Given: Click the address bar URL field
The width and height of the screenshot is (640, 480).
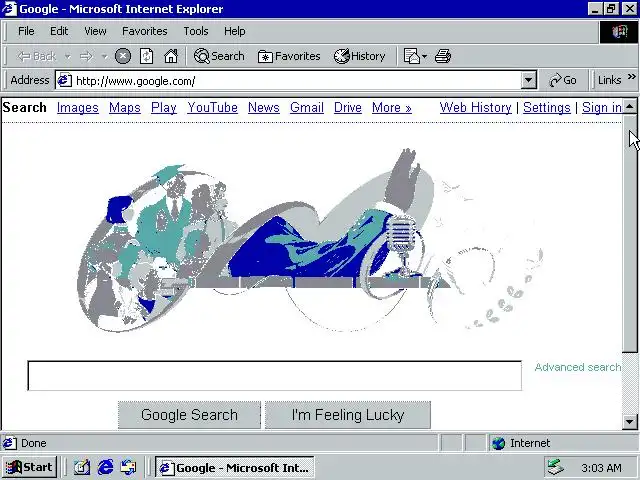Looking at the screenshot, I should tap(289, 80).
